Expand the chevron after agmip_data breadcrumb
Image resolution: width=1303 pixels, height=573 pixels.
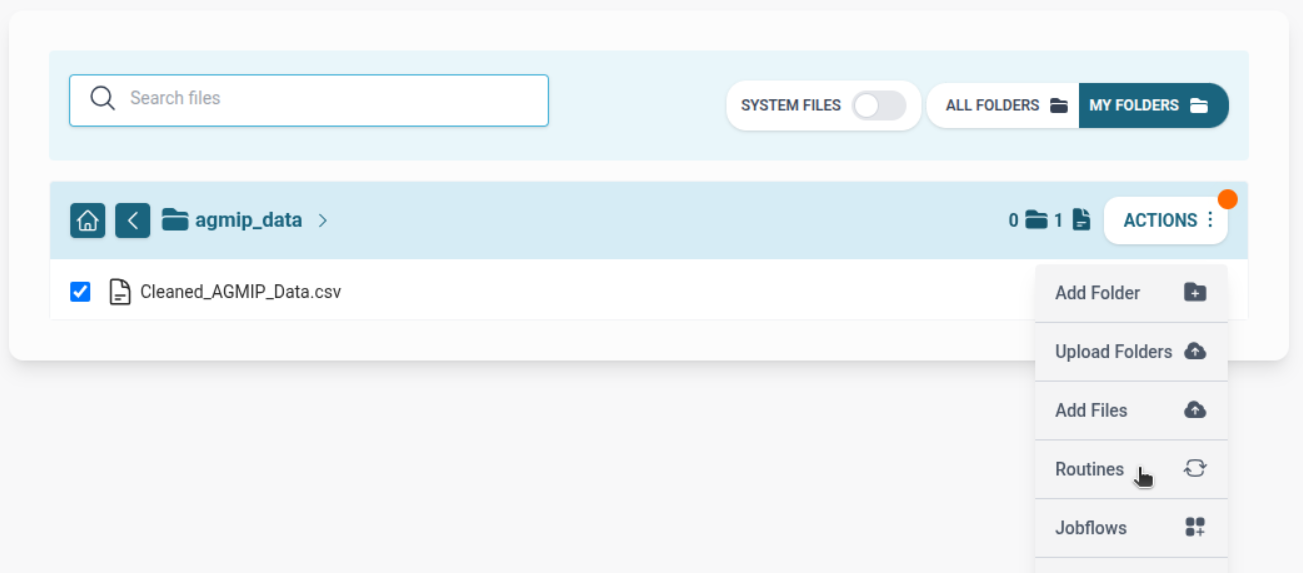coord(322,220)
